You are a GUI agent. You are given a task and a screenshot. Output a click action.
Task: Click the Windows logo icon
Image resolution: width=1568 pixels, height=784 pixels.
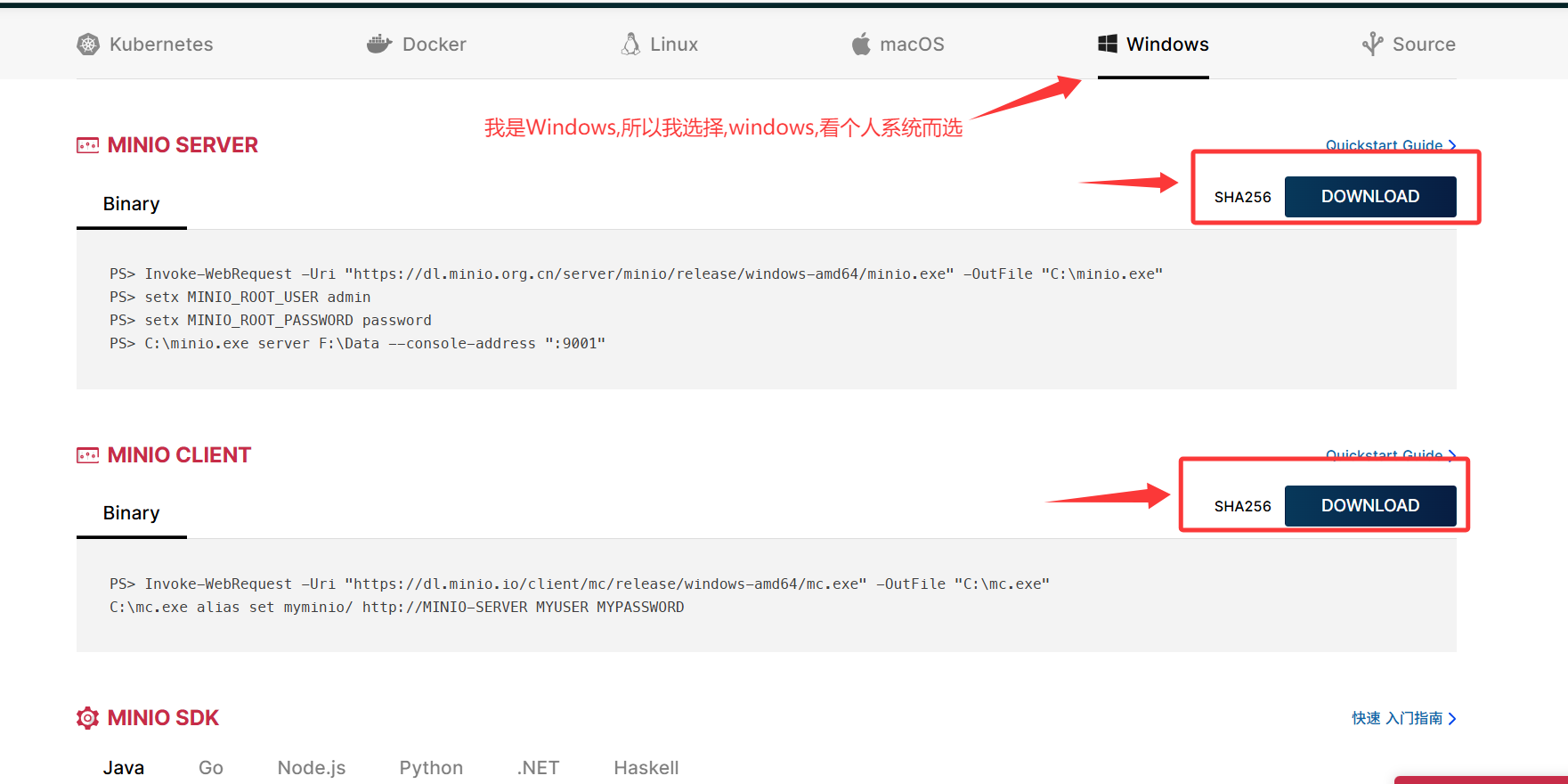[x=1108, y=44]
